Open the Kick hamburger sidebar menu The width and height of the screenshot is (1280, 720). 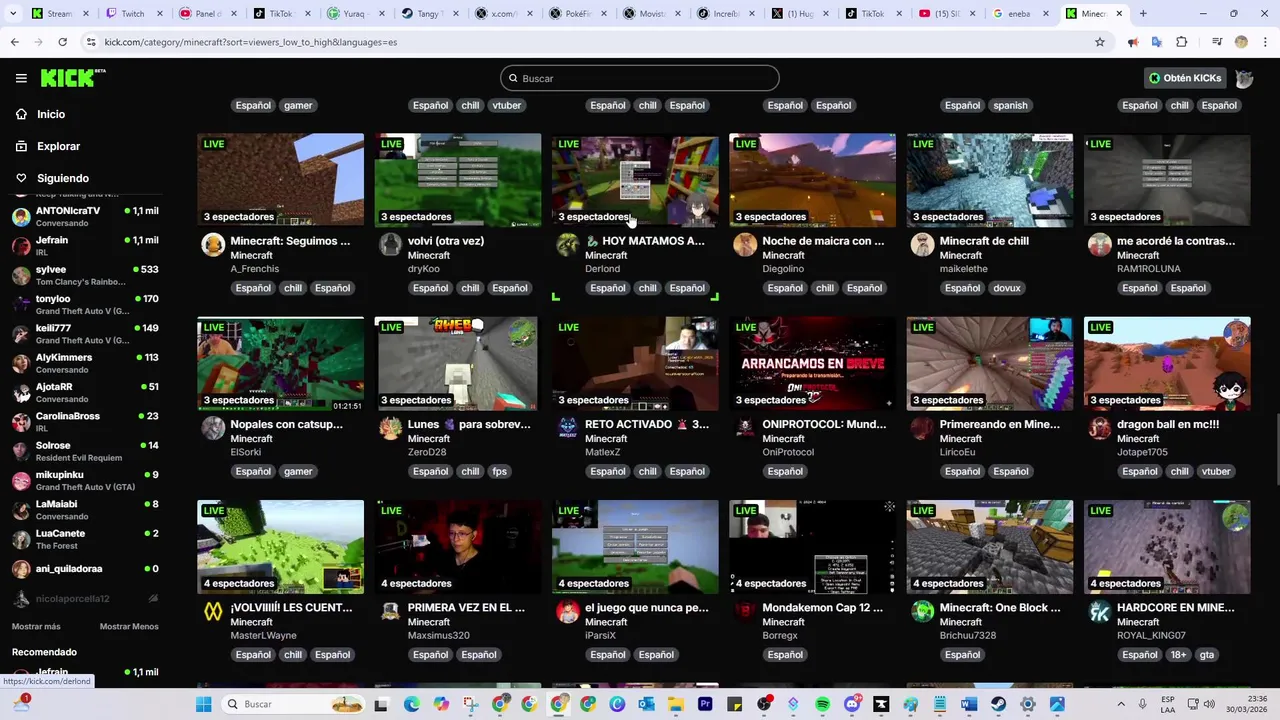pyautogui.click(x=21, y=78)
